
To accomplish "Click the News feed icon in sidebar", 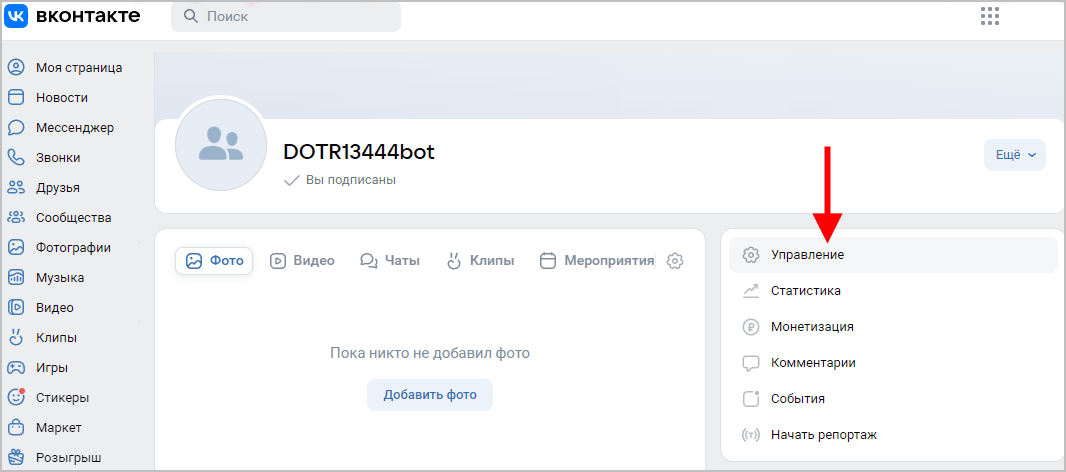I will (x=16, y=97).
